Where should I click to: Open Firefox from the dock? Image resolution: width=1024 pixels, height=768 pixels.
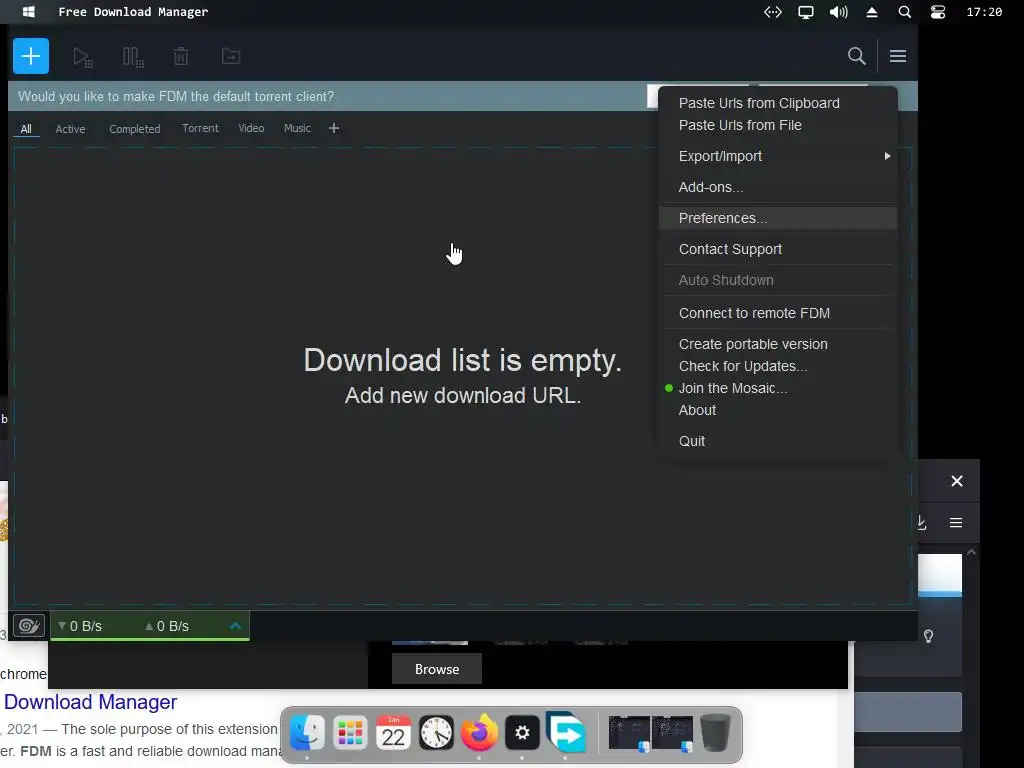(479, 733)
